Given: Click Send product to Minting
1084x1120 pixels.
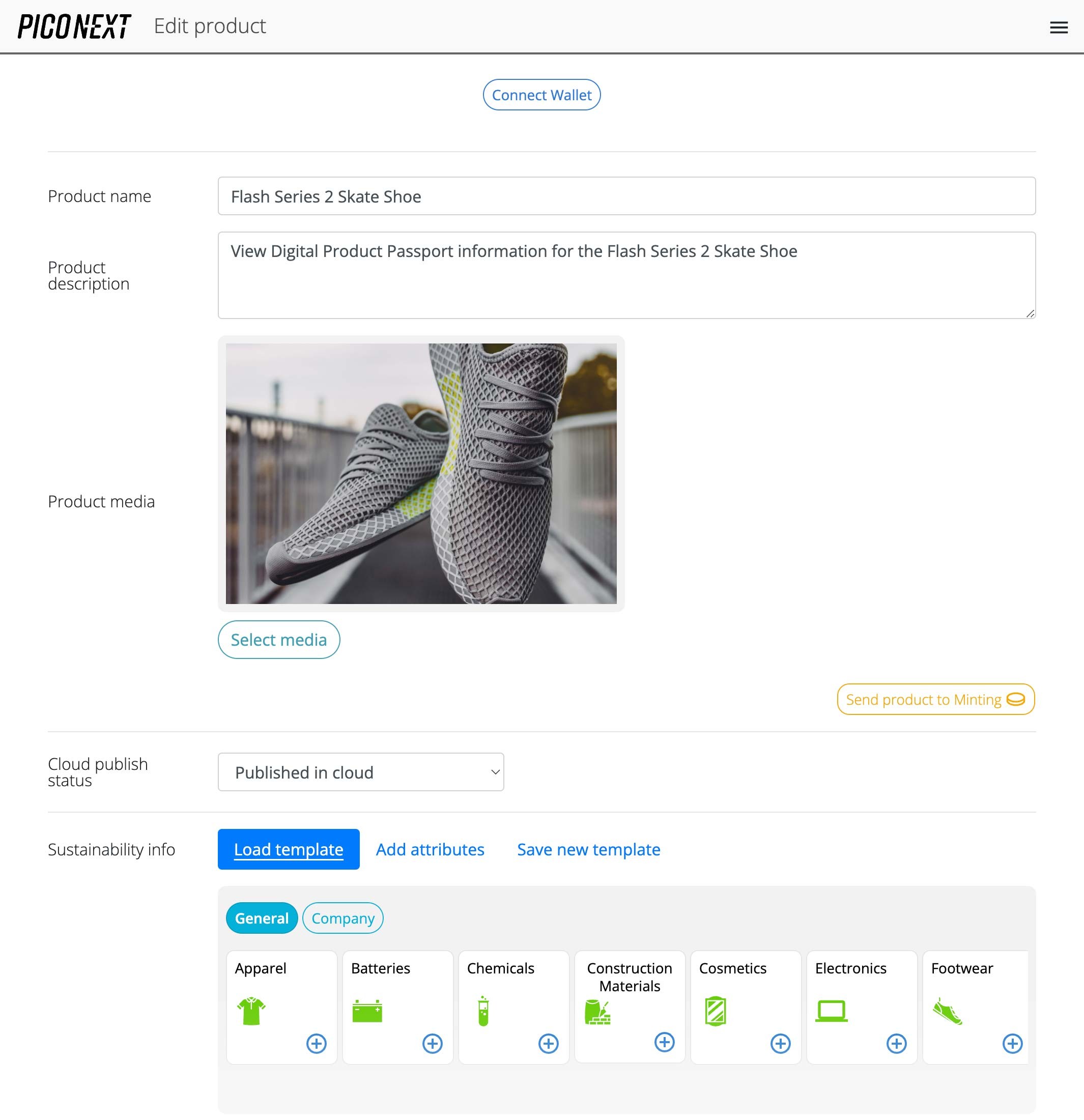Looking at the screenshot, I should tap(935, 699).
